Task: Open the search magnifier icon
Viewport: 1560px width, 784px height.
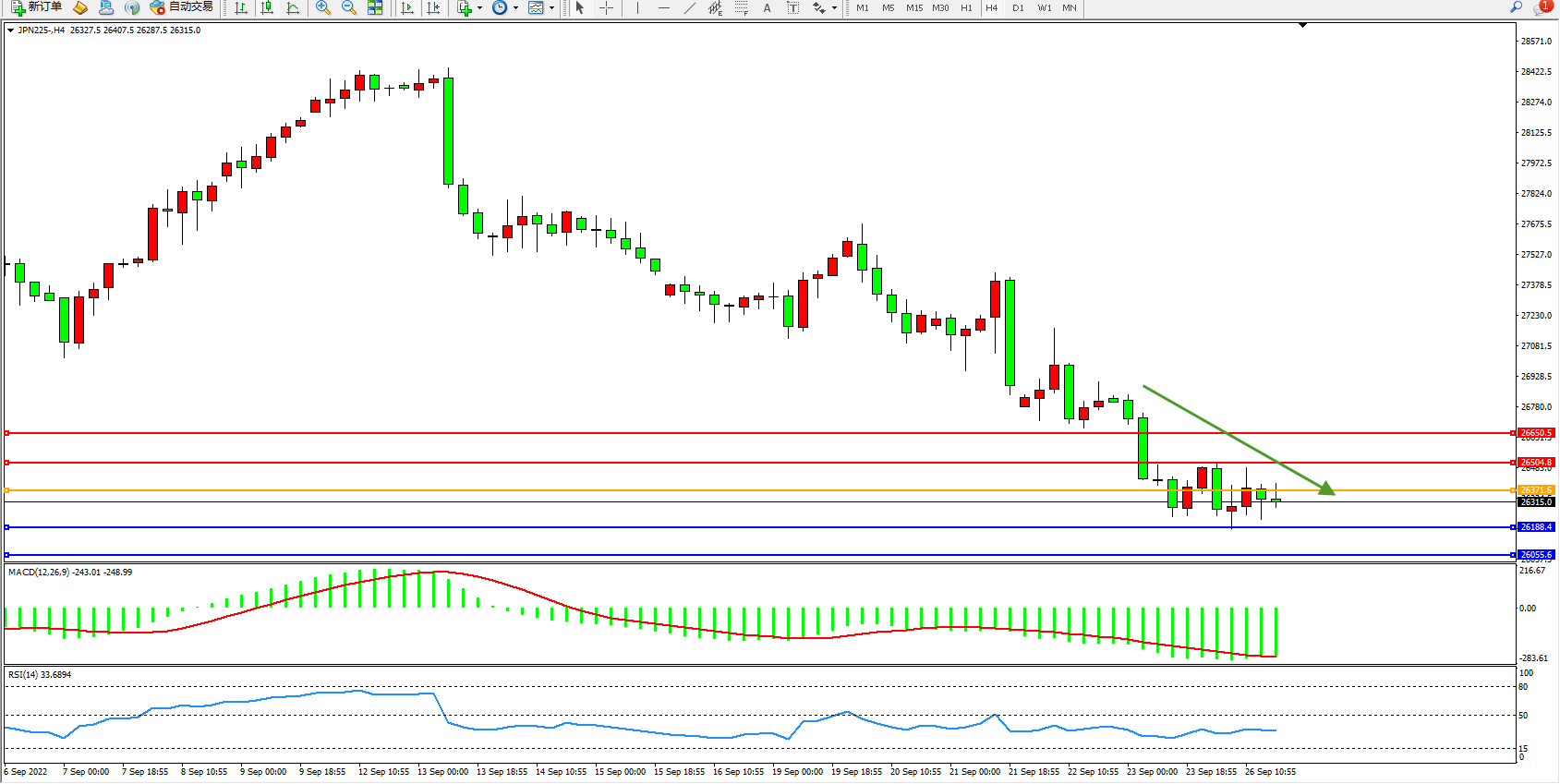Action: pos(1516,7)
